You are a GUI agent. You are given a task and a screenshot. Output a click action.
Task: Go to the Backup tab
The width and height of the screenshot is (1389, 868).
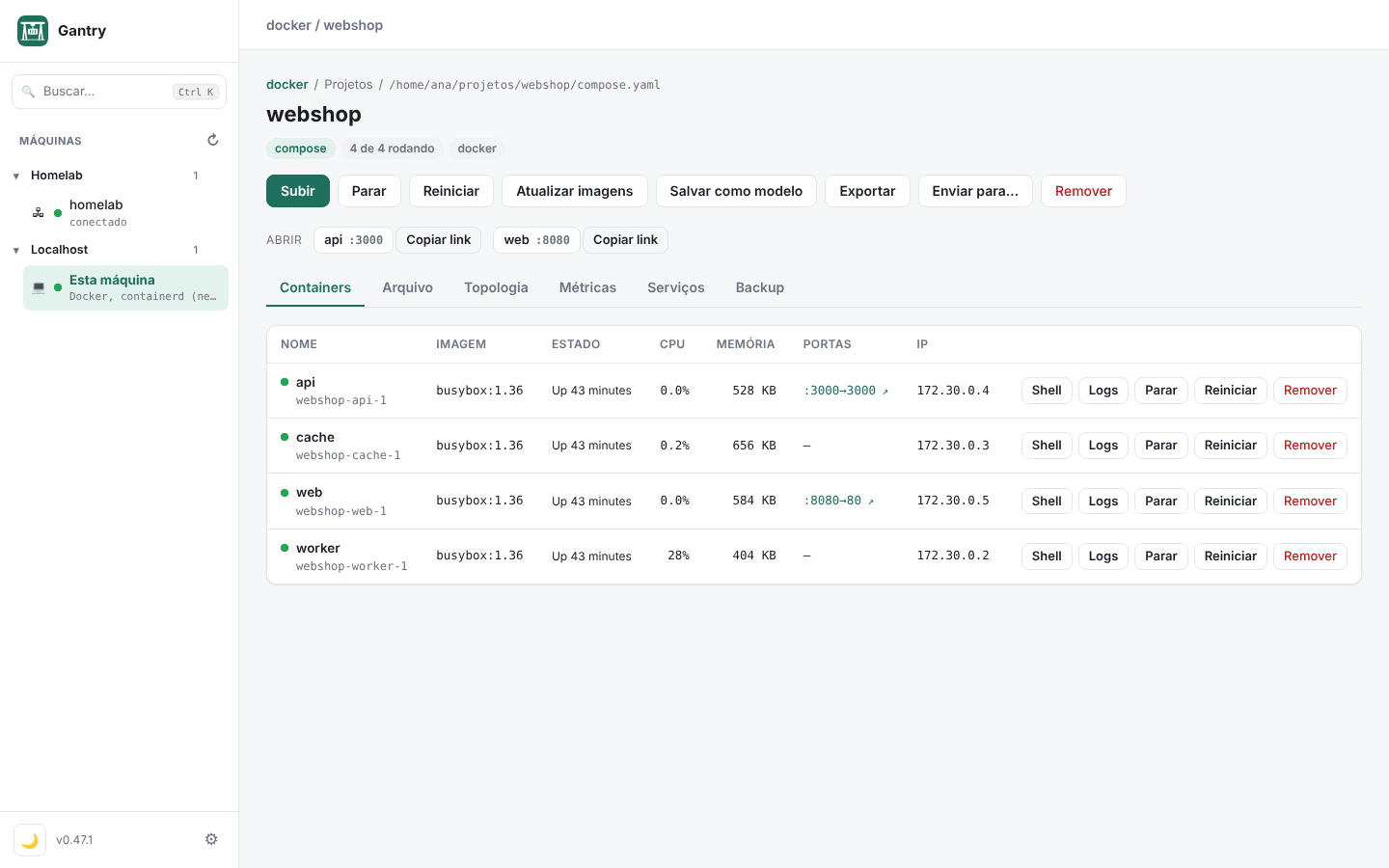pyautogui.click(x=760, y=287)
